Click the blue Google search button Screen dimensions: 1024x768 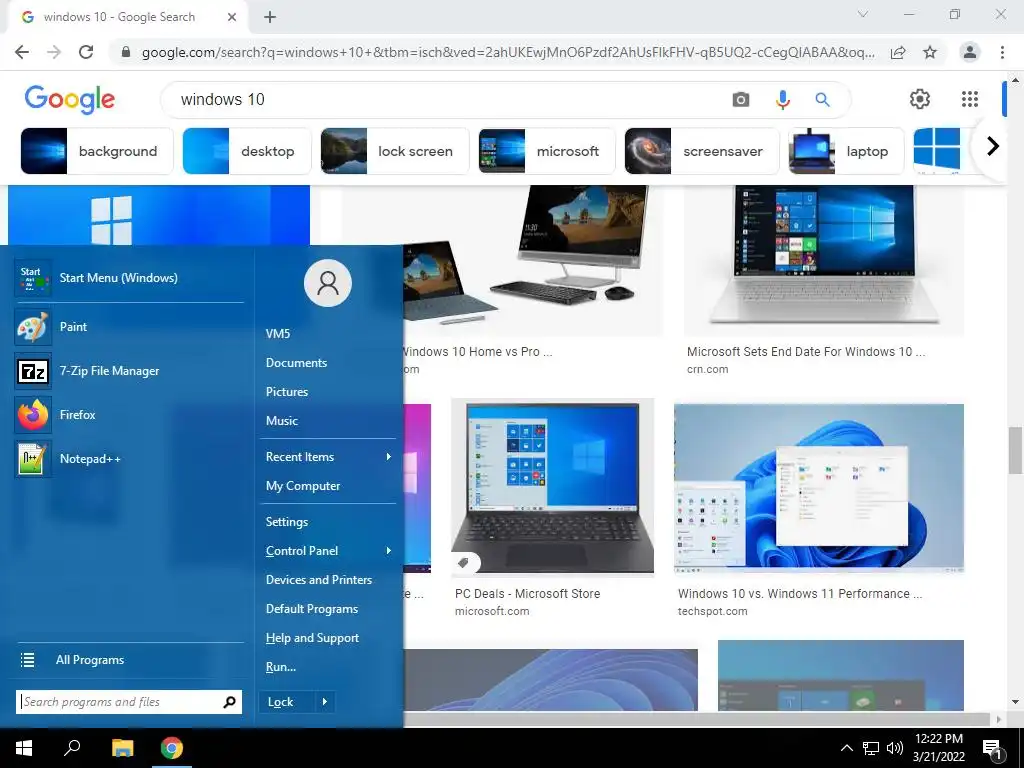822,99
